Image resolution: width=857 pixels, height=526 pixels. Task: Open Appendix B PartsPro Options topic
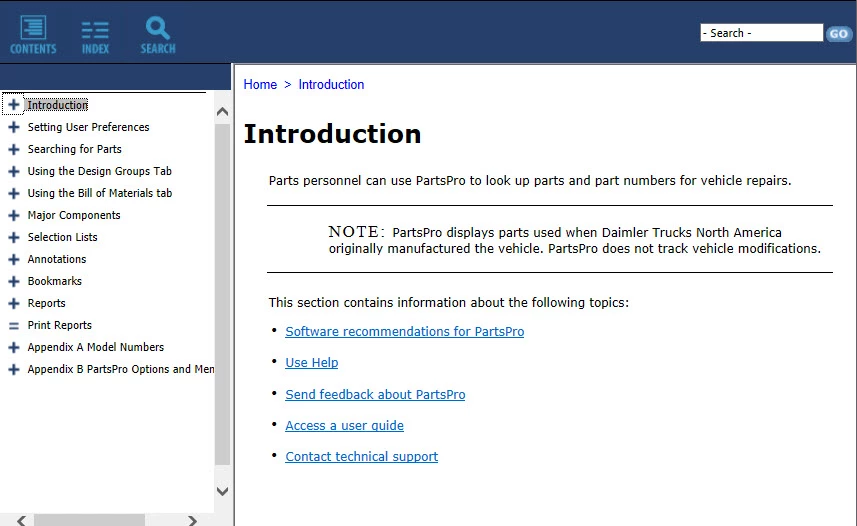pyautogui.click(x=121, y=369)
